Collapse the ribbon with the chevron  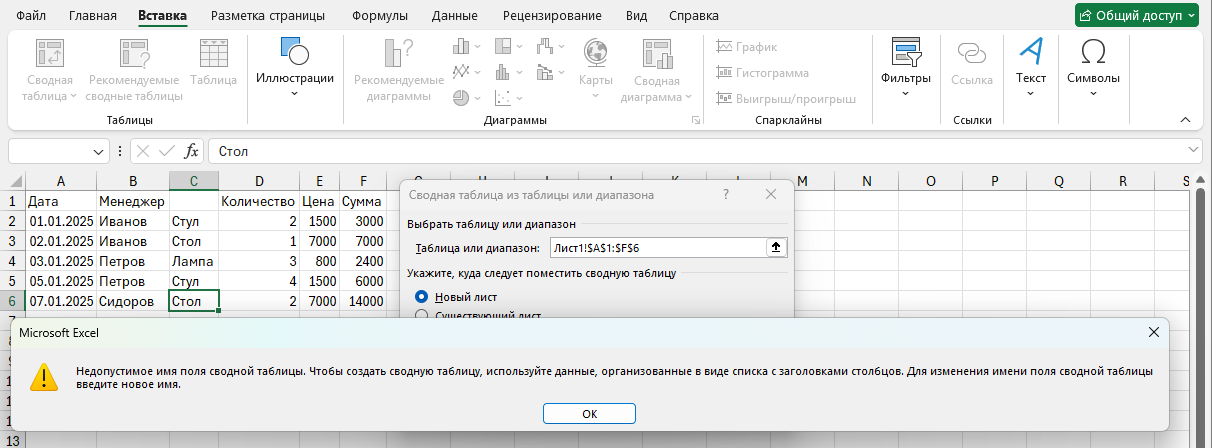[1186, 120]
